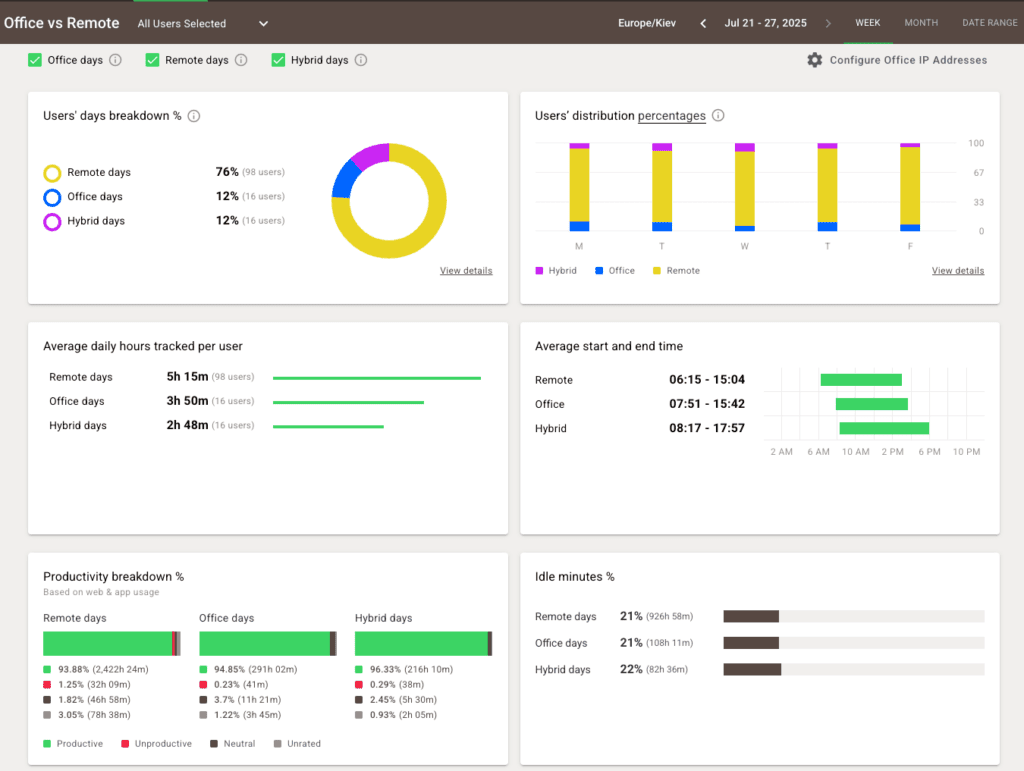The image size is (1024, 771).
Task: Go to previous week with left arrow
Action: 703,23
